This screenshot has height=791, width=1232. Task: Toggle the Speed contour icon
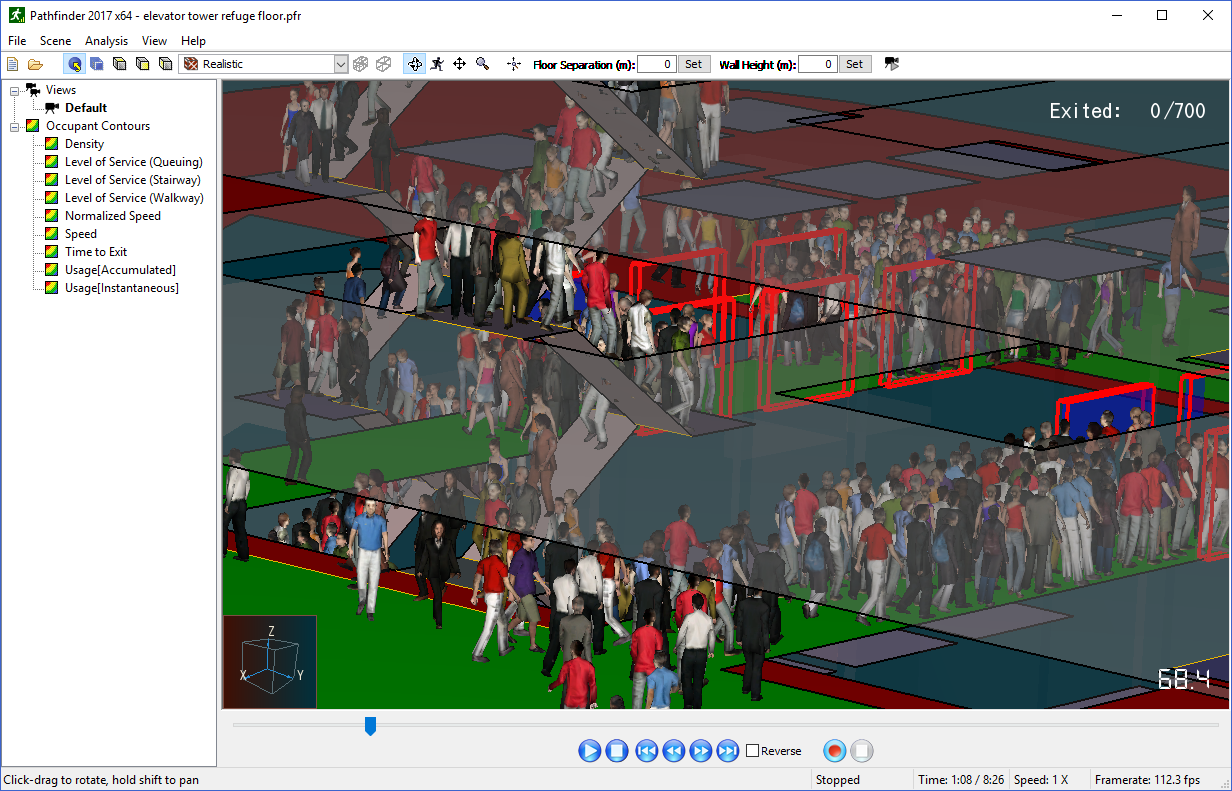[54, 234]
